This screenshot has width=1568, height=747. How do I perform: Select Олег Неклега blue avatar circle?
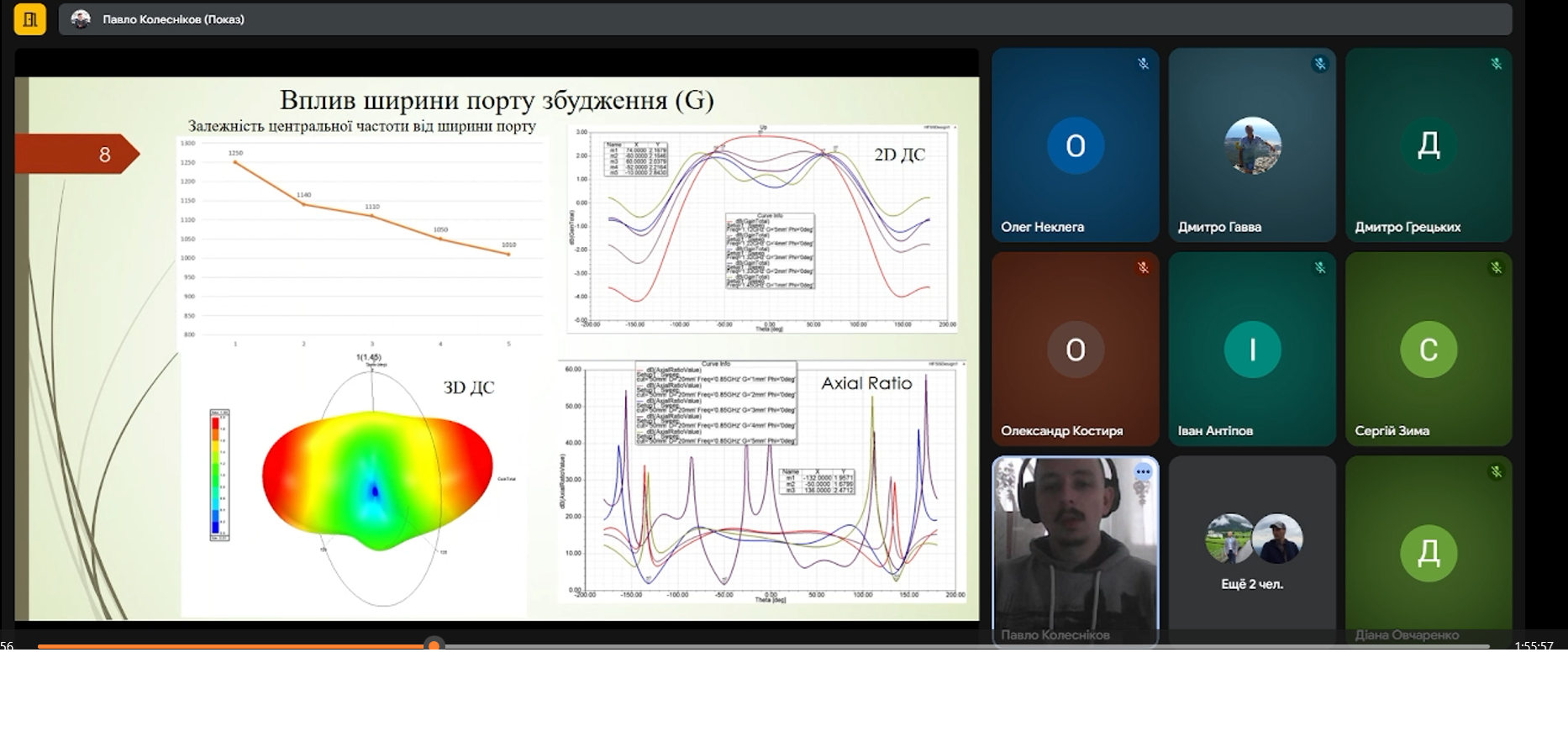(1075, 145)
